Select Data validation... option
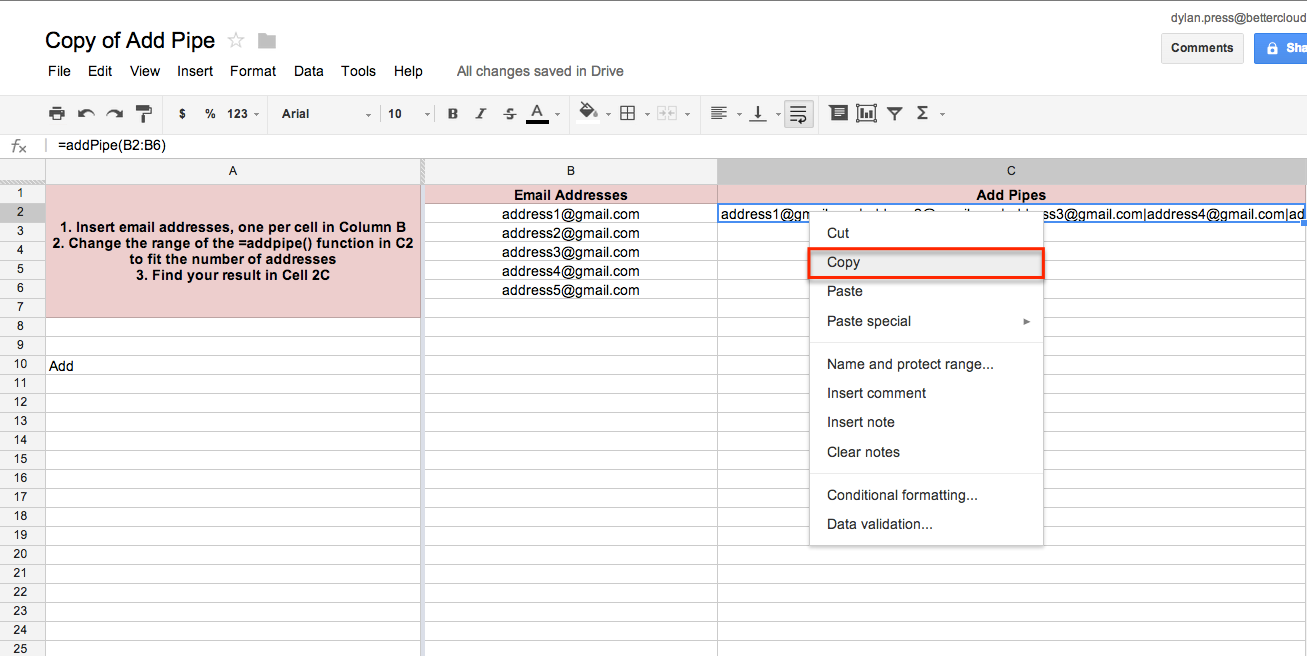Viewport: 1307px width, 656px height. tap(926, 524)
